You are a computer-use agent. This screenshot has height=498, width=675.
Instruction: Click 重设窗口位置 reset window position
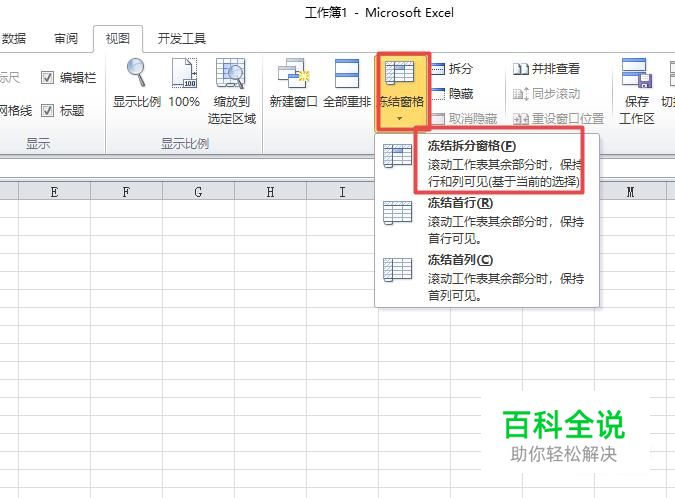(558, 118)
